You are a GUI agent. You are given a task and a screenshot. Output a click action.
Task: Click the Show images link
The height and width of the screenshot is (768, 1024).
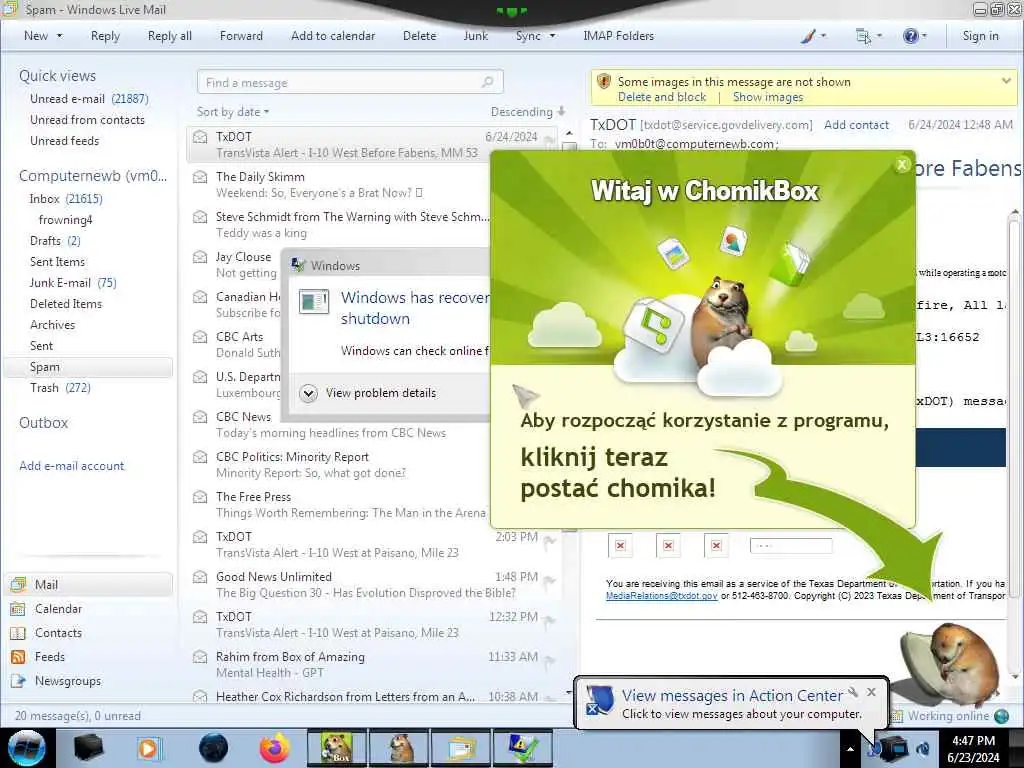[x=768, y=97]
